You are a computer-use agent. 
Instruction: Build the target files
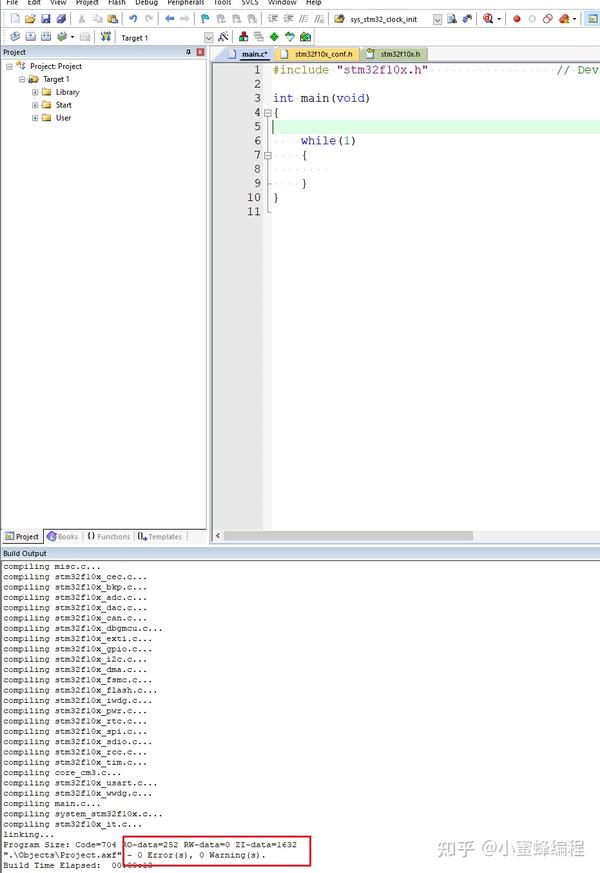click(x=31, y=37)
